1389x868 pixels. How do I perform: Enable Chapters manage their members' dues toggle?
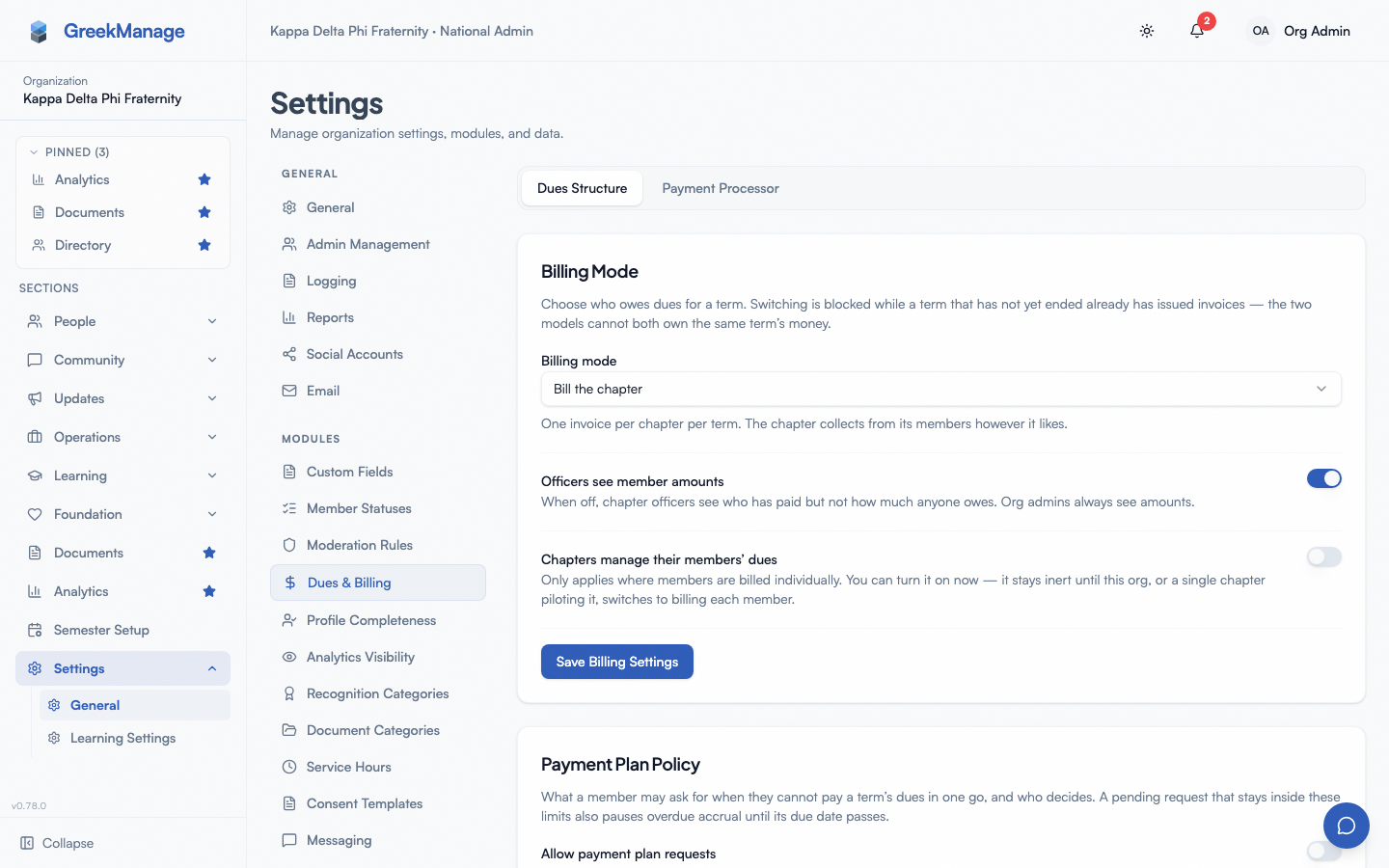[x=1323, y=556]
